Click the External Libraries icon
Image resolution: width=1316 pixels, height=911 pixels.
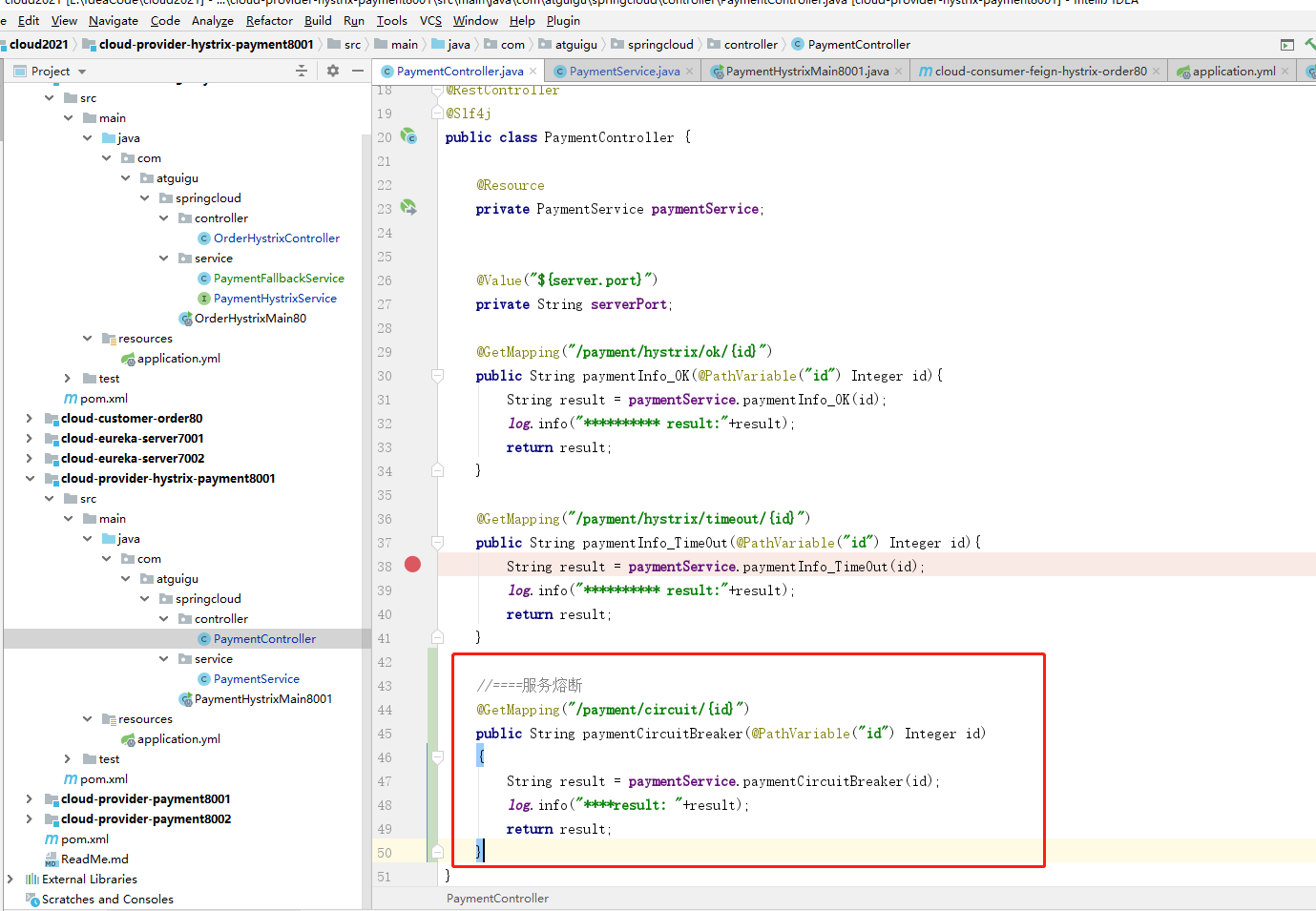point(32,880)
